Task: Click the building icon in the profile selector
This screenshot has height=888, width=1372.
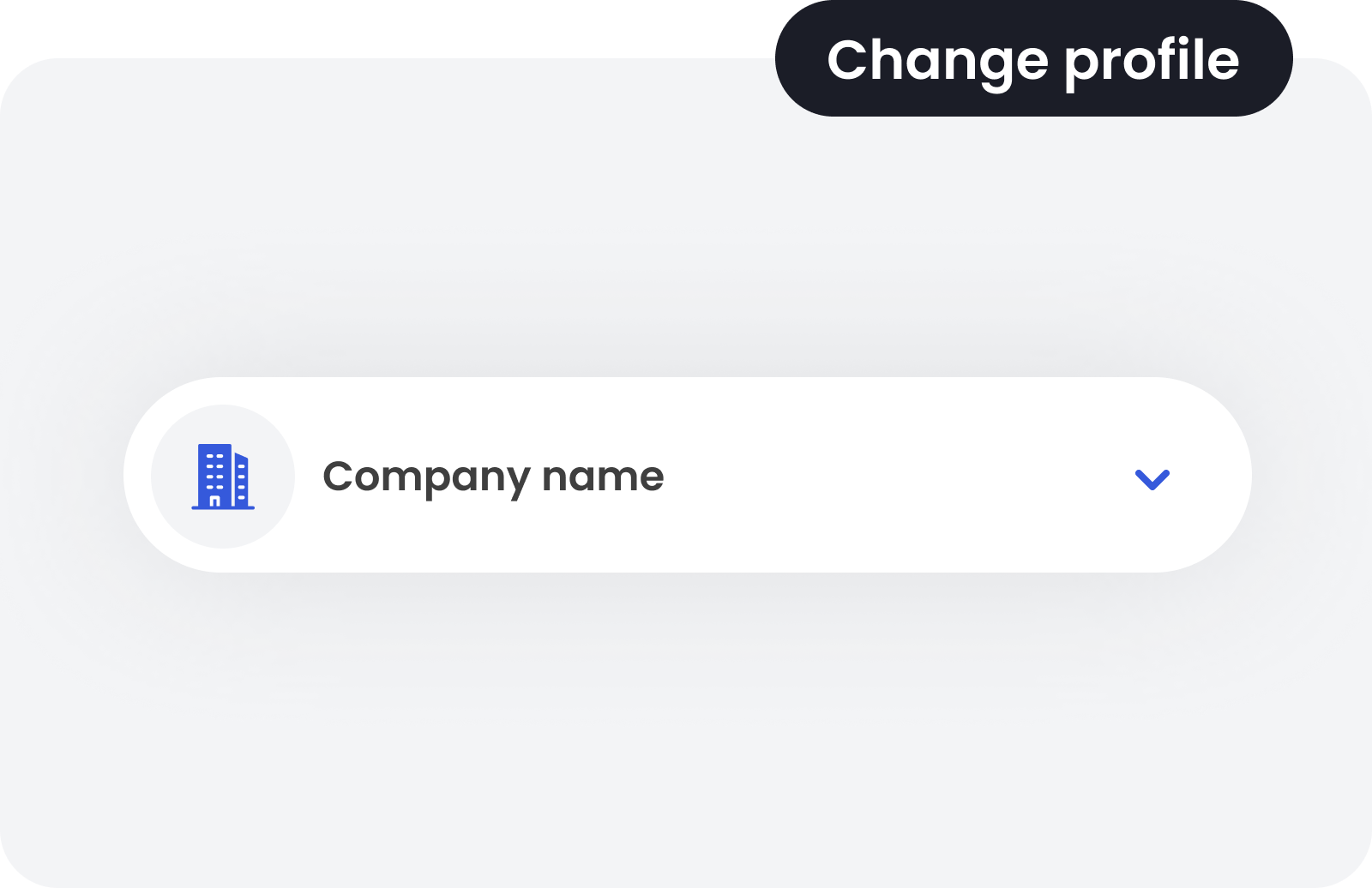Action: (x=223, y=477)
